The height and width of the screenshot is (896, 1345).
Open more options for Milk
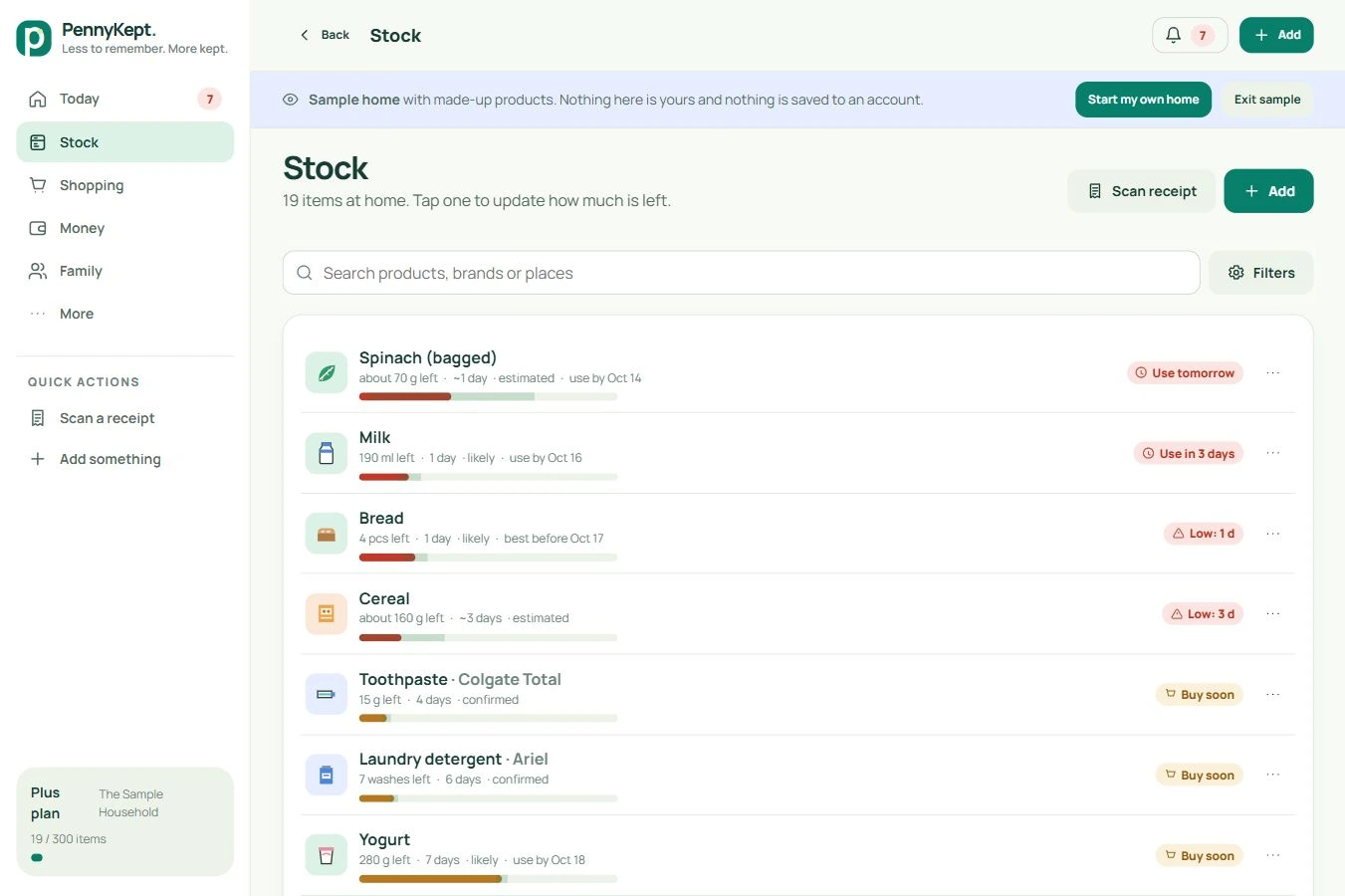[x=1273, y=453]
